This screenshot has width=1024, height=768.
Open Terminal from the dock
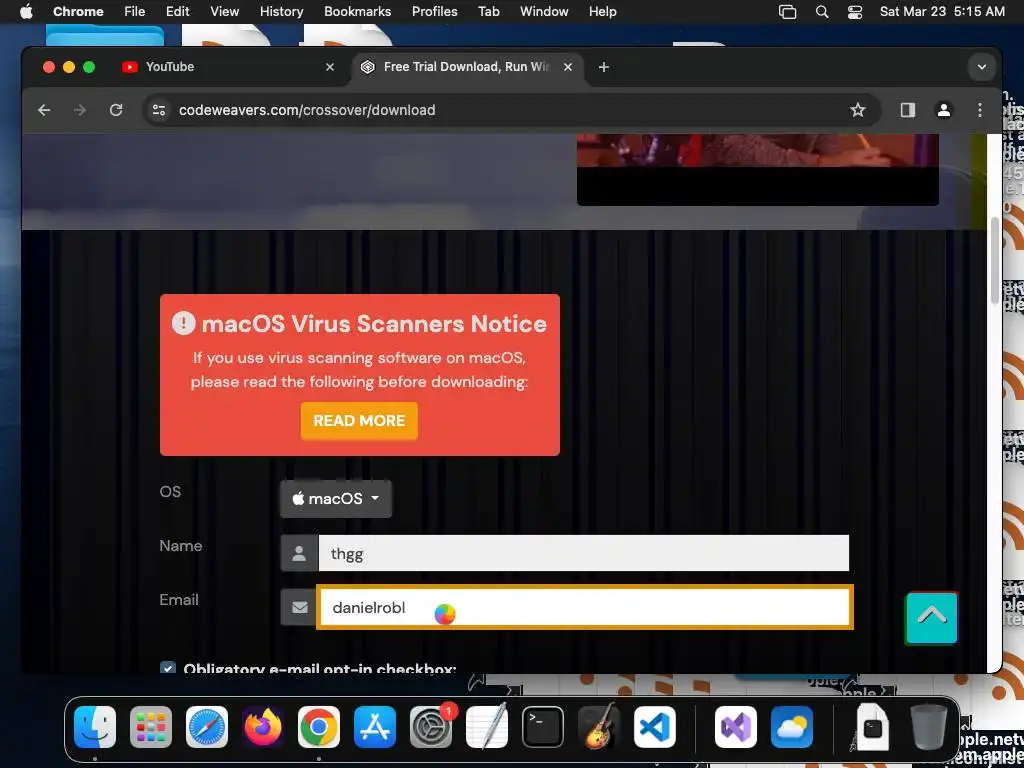click(x=543, y=727)
